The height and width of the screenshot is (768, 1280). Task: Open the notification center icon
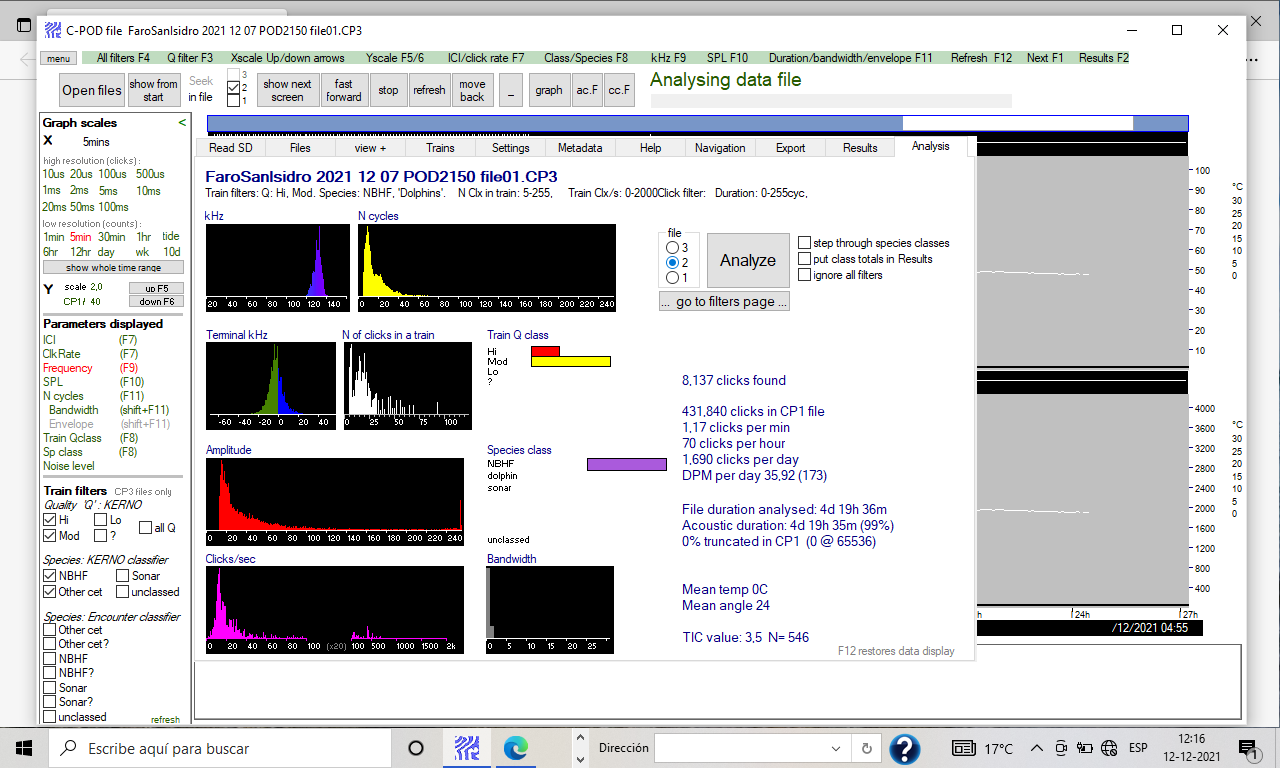(x=1247, y=748)
